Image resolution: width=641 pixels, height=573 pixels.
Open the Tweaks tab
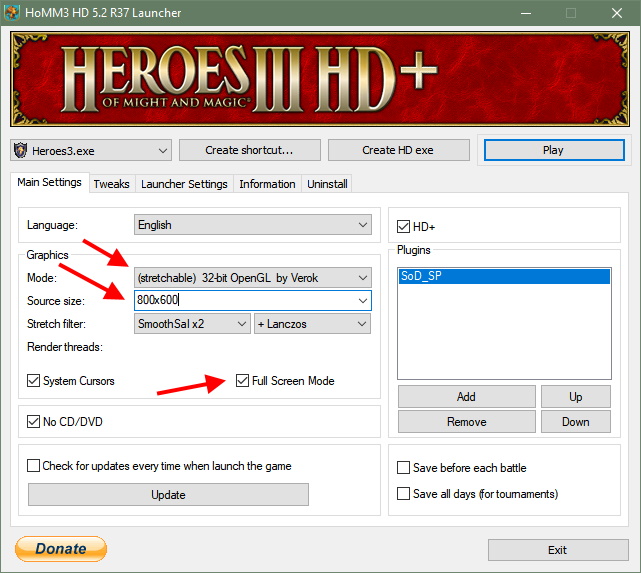[x=111, y=184]
